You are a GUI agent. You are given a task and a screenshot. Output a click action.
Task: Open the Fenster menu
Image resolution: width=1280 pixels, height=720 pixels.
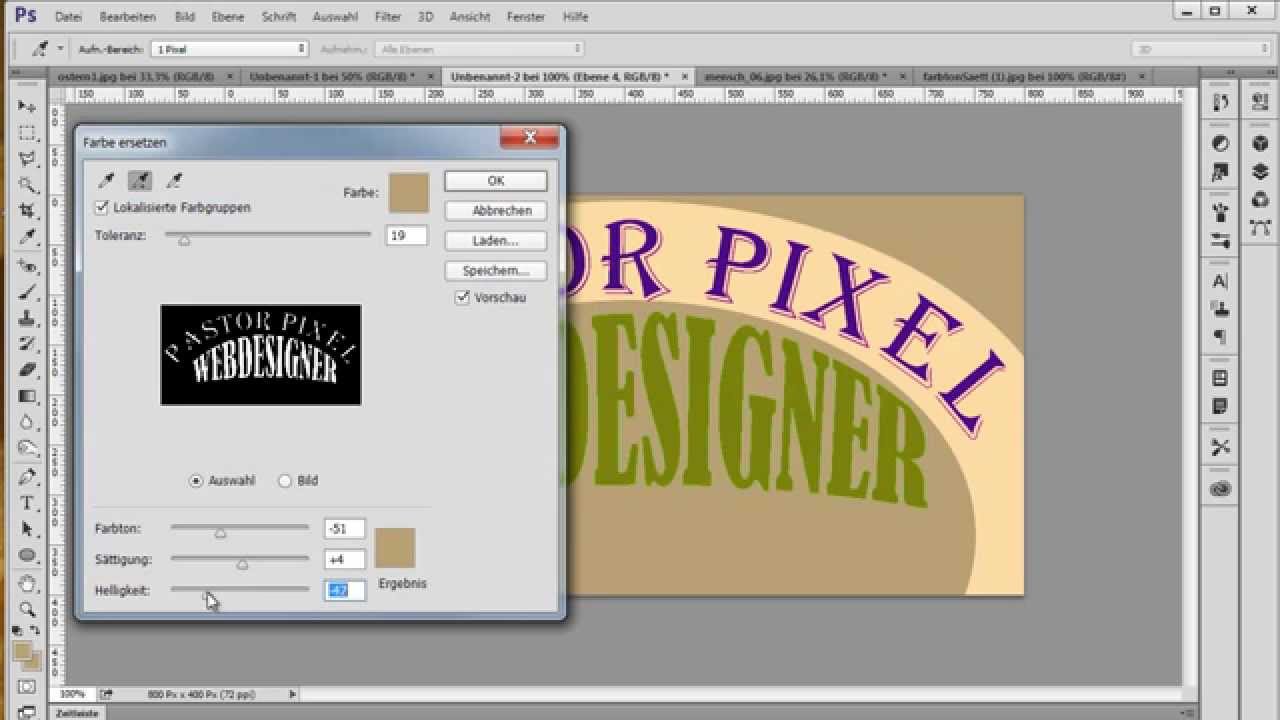526,17
